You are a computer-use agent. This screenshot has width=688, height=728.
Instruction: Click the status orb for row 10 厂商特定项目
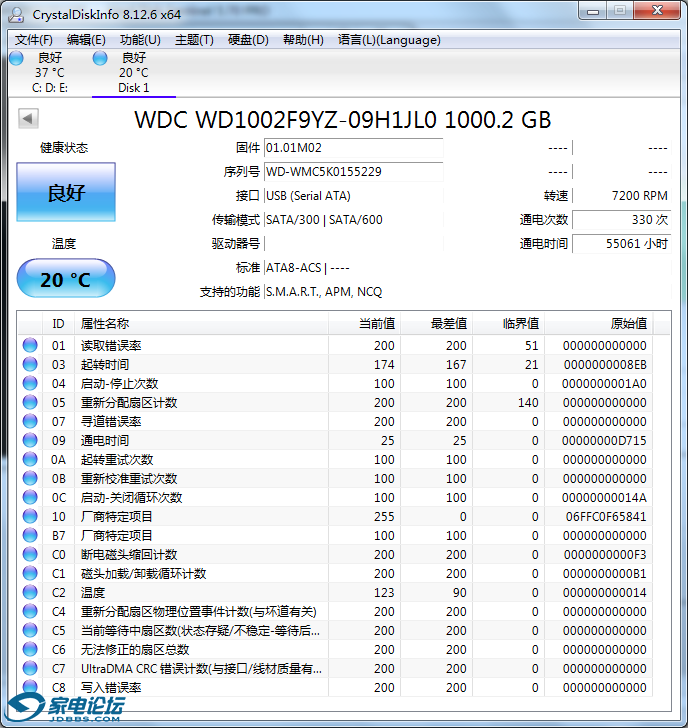tap(30, 516)
